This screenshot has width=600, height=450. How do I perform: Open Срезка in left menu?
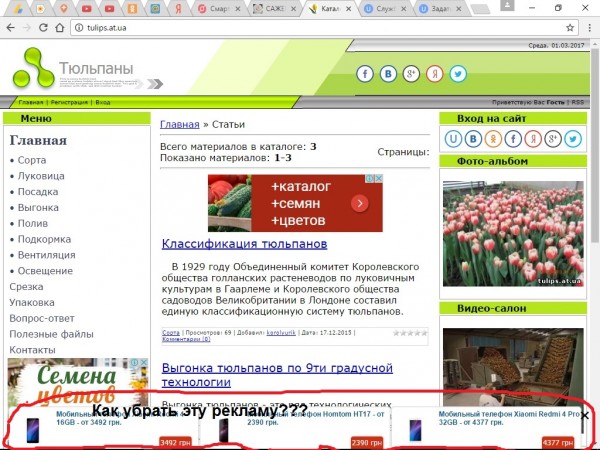pyautogui.click(x=26, y=287)
